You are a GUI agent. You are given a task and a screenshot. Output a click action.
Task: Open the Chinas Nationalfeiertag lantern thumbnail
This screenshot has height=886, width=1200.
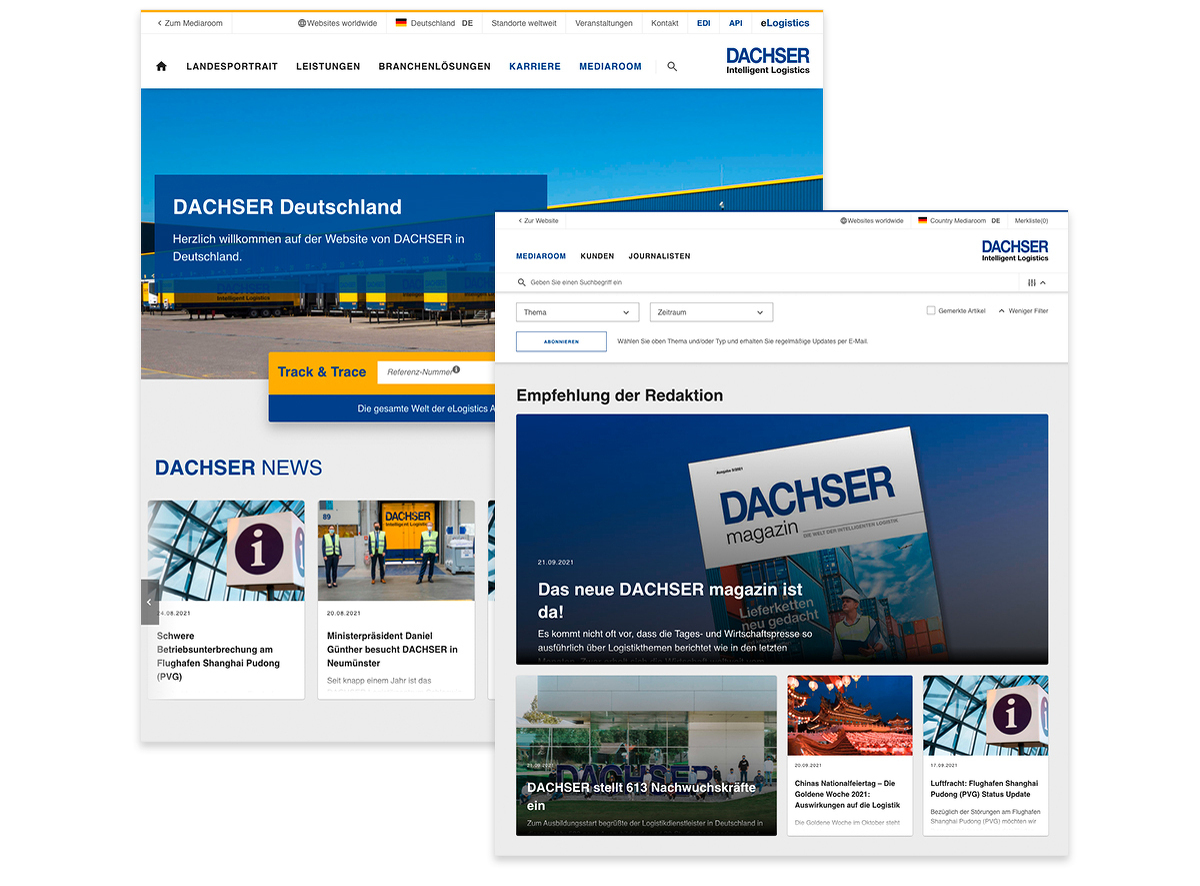tap(850, 715)
